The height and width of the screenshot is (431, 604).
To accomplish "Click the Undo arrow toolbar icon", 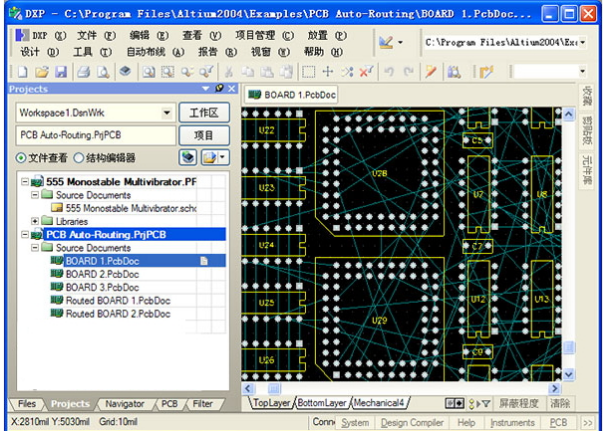I will tap(389, 72).
